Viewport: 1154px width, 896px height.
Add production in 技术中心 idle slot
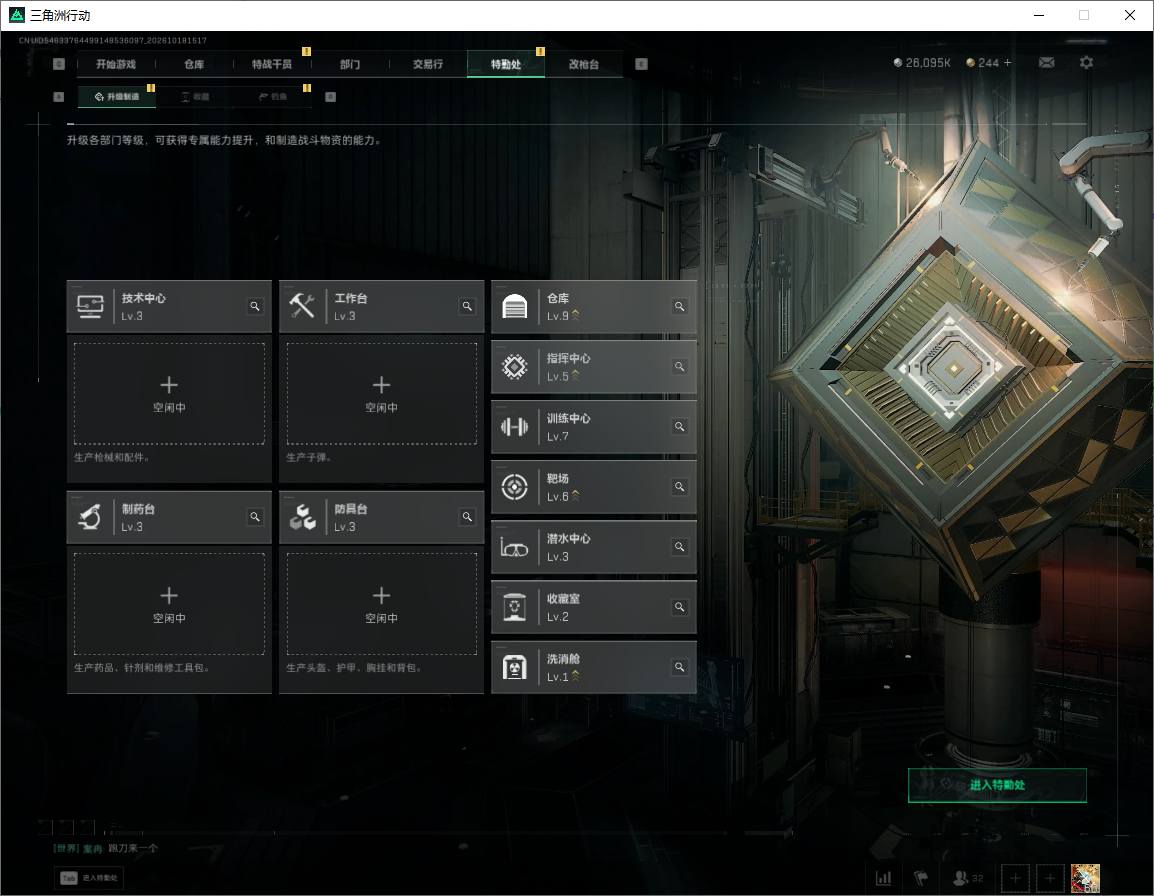(169, 394)
